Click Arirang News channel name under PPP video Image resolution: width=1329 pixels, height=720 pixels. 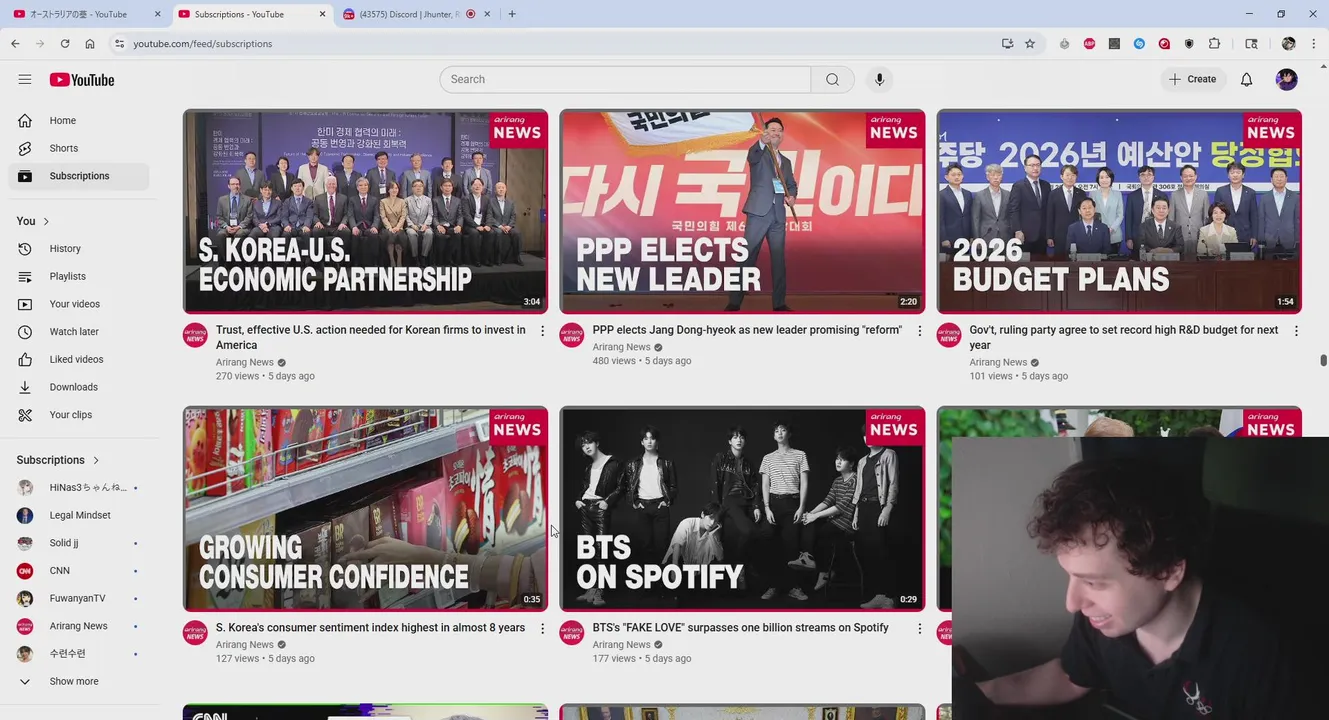(621, 347)
